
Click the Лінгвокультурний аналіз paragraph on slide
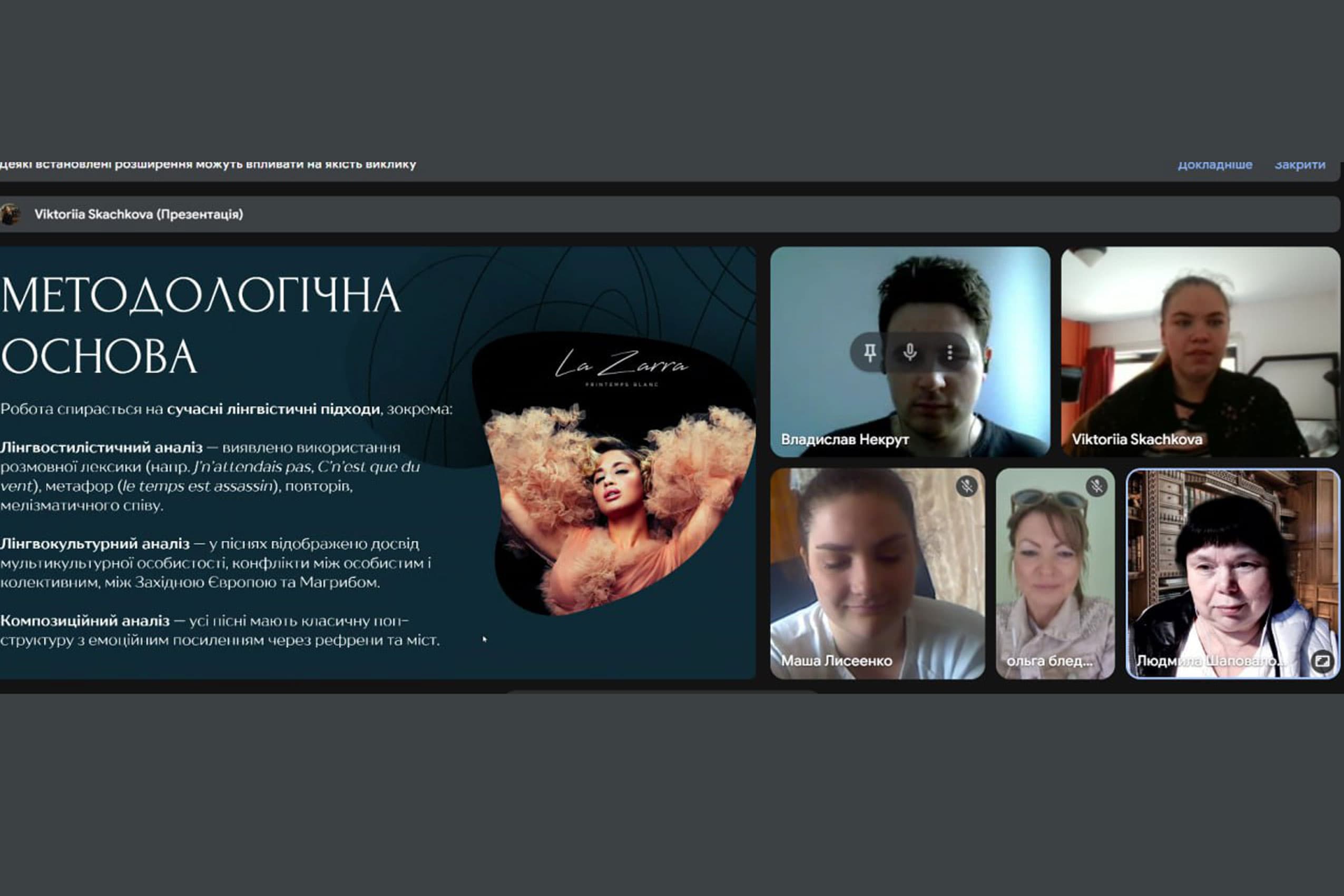click(x=214, y=563)
